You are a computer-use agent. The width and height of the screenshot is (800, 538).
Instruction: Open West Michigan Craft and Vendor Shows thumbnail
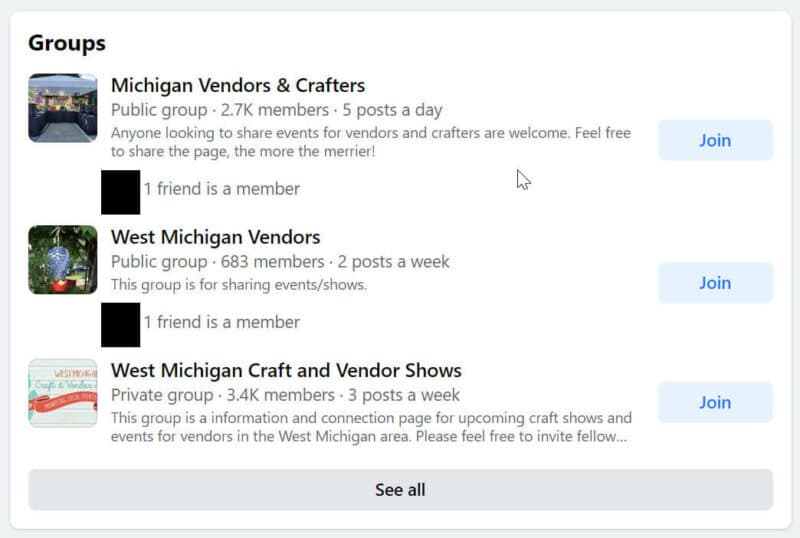(62, 393)
